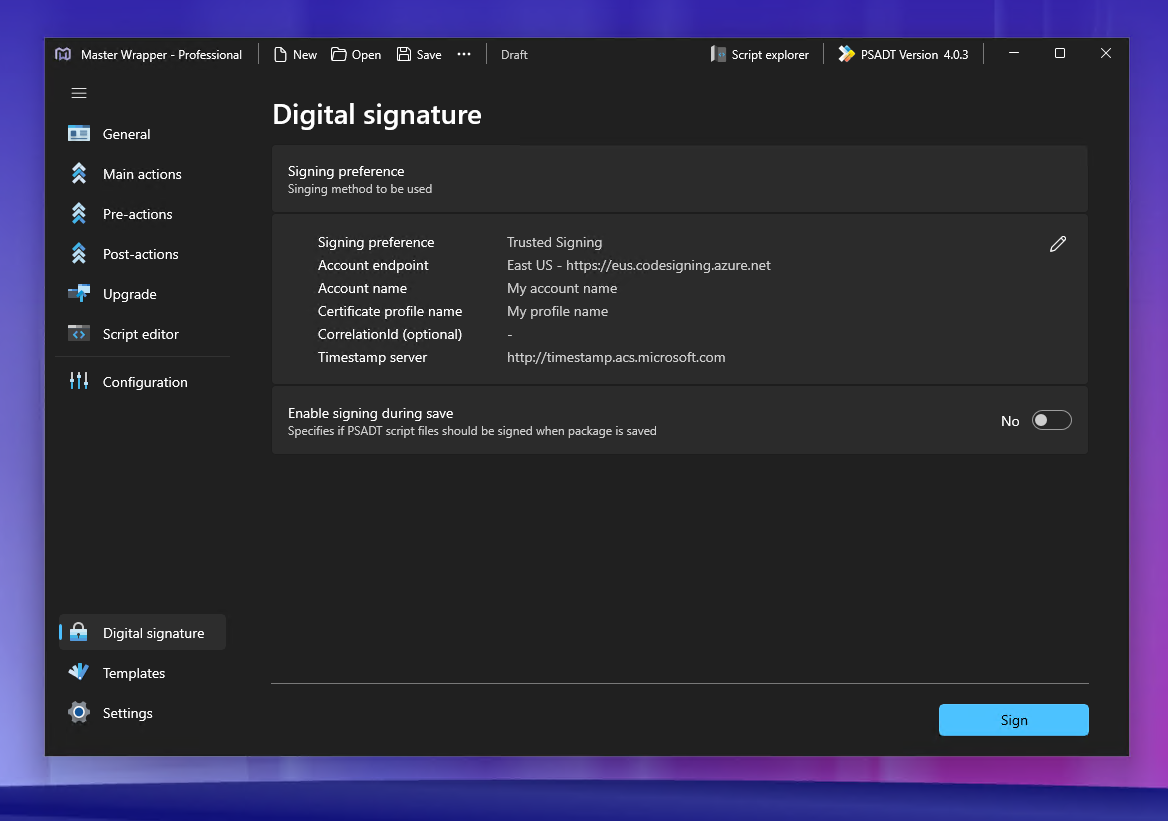
Task: Click the Timestamp server label
Action: point(372,358)
